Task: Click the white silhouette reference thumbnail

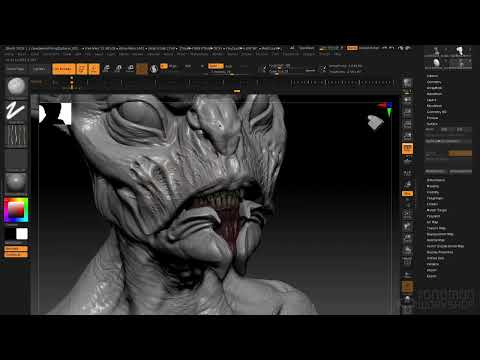Action: [55, 114]
